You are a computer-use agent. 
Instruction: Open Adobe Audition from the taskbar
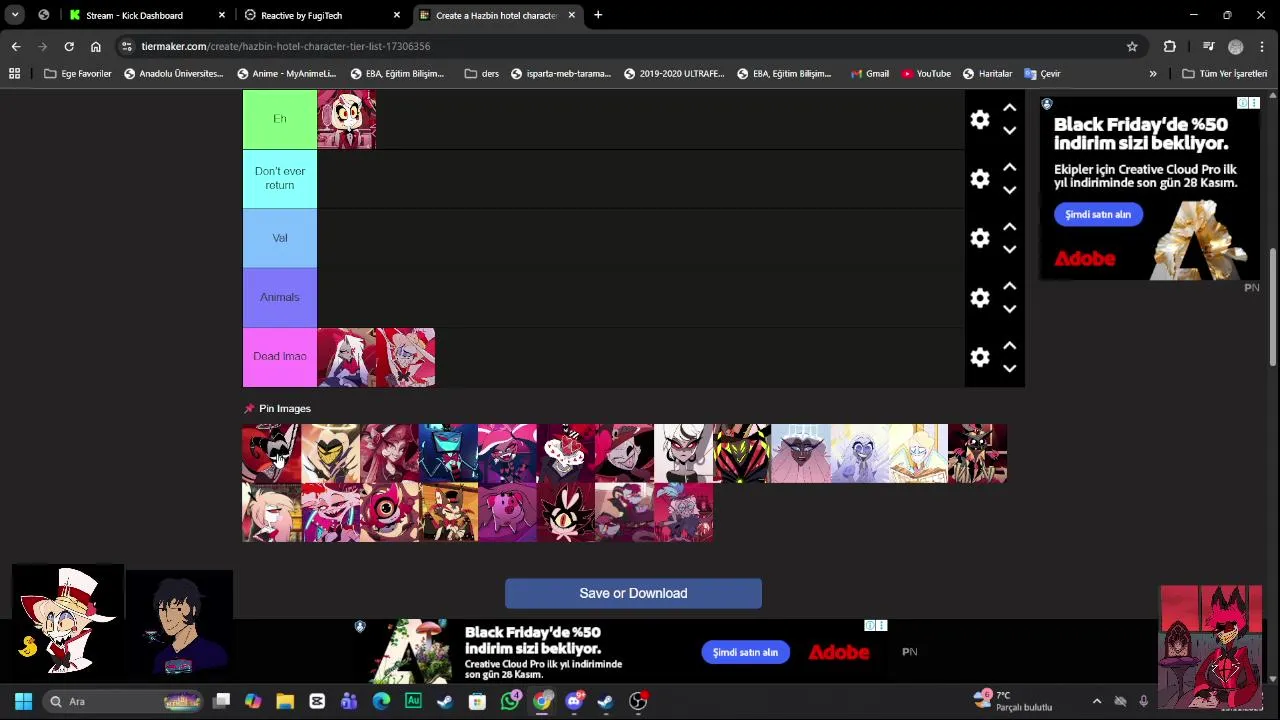click(x=413, y=701)
